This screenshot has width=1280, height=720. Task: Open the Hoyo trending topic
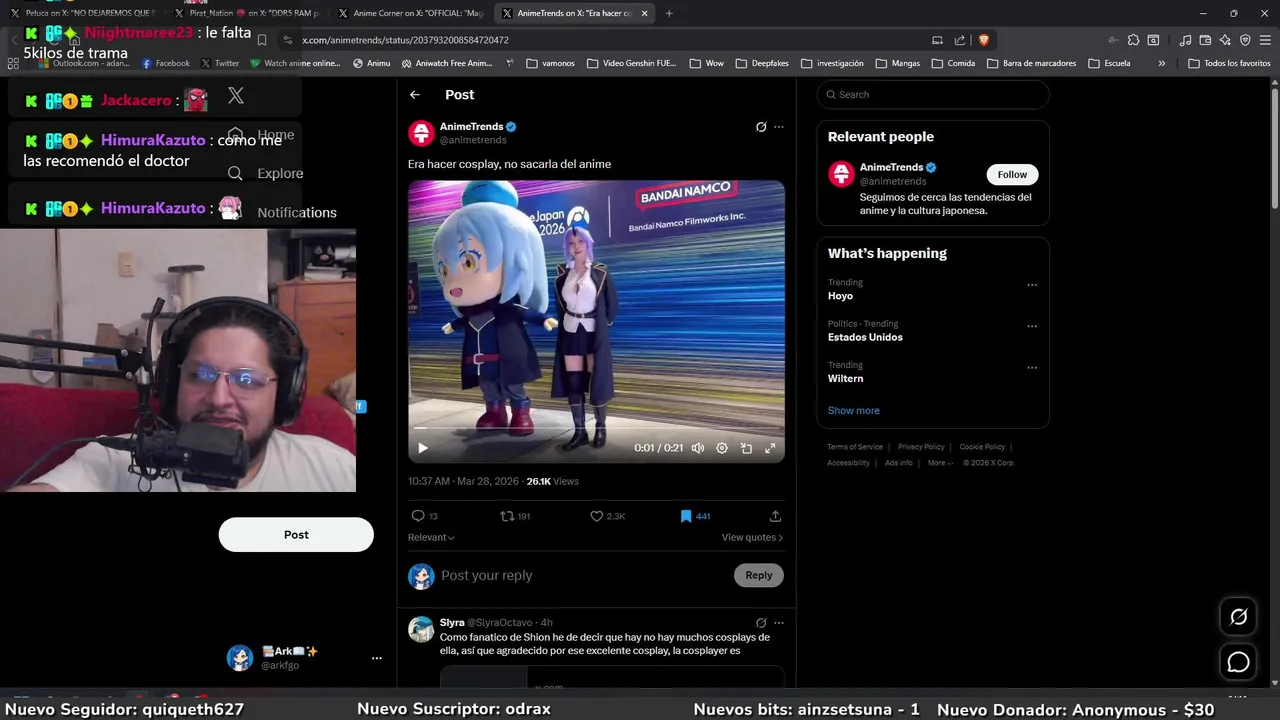(840, 296)
